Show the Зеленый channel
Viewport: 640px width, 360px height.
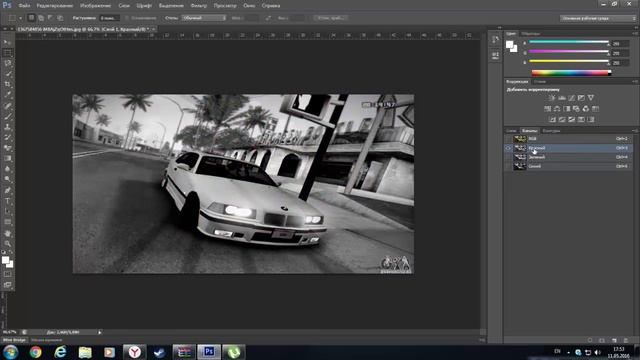click(x=509, y=157)
